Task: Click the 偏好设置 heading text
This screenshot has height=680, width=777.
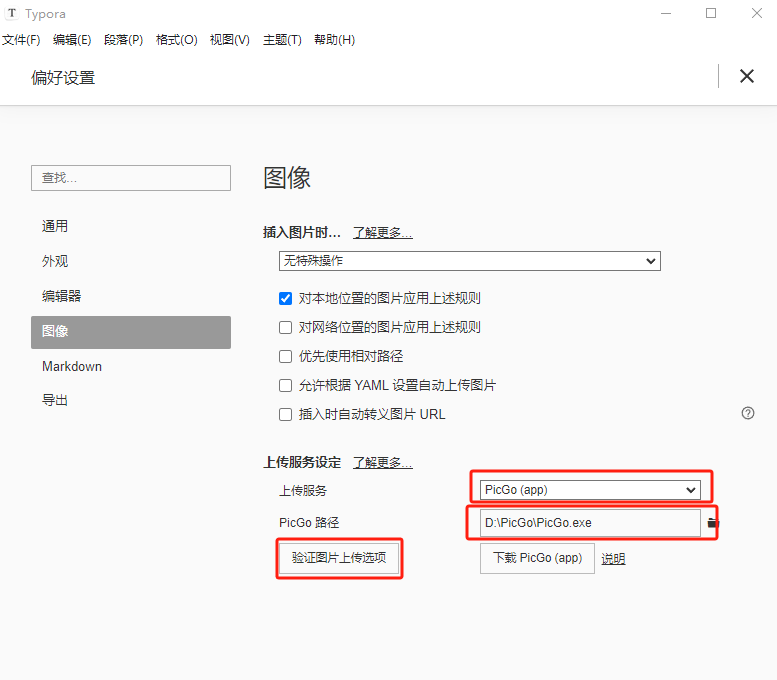Action: pos(63,78)
